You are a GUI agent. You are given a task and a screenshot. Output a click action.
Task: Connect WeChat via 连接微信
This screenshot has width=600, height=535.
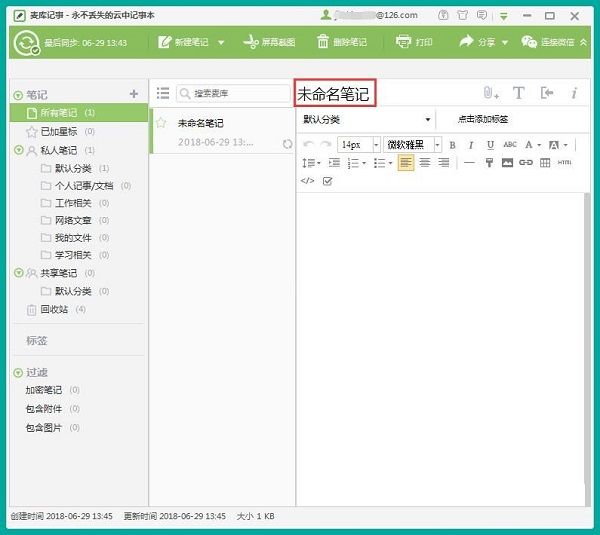point(548,42)
